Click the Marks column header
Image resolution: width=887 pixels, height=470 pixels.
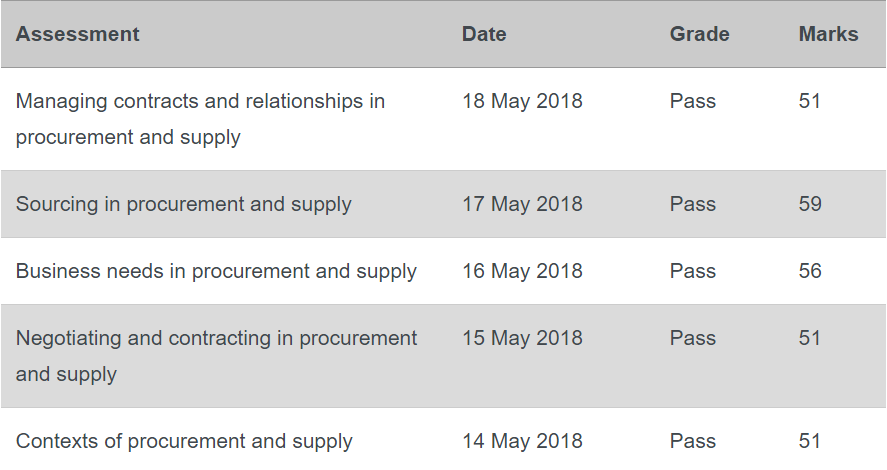tap(828, 34)
